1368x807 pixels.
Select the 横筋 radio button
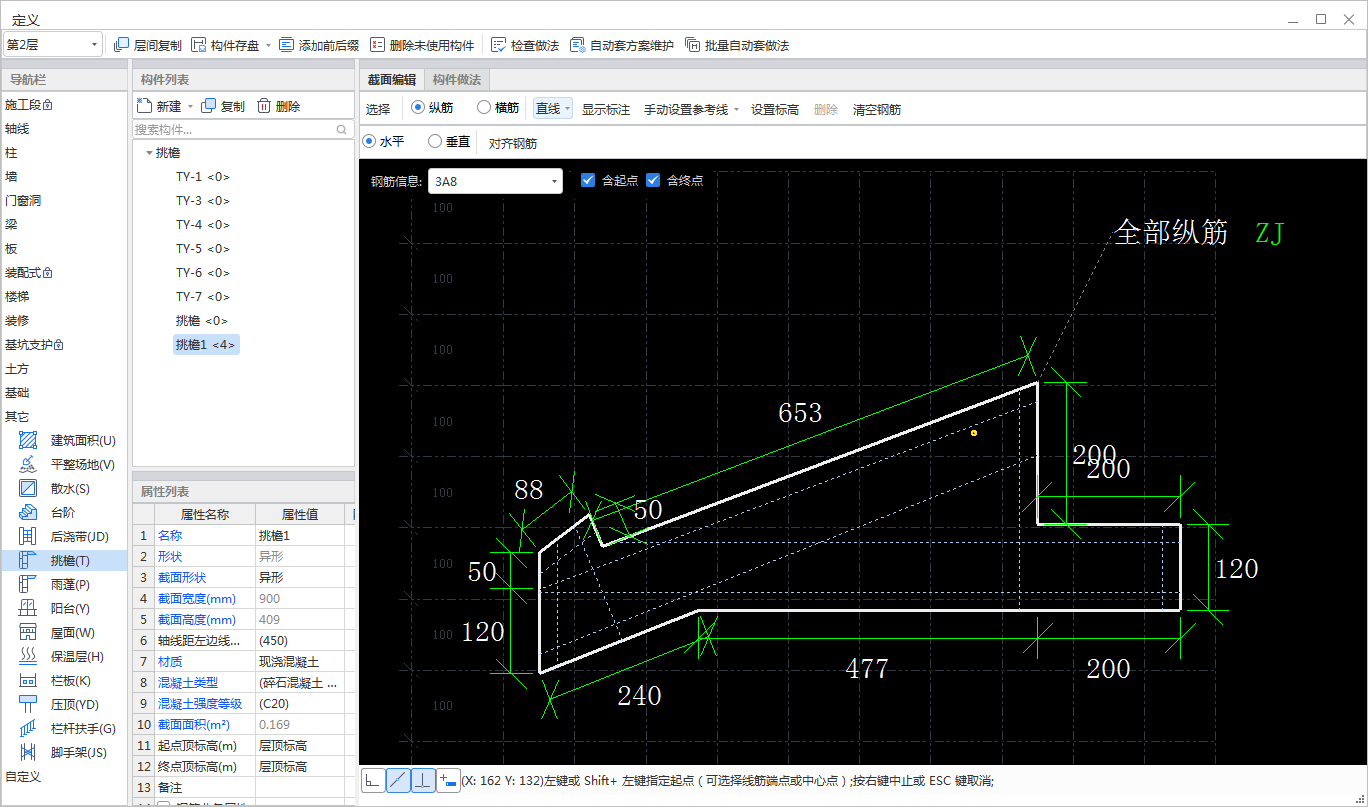click(x=484, y=108)
